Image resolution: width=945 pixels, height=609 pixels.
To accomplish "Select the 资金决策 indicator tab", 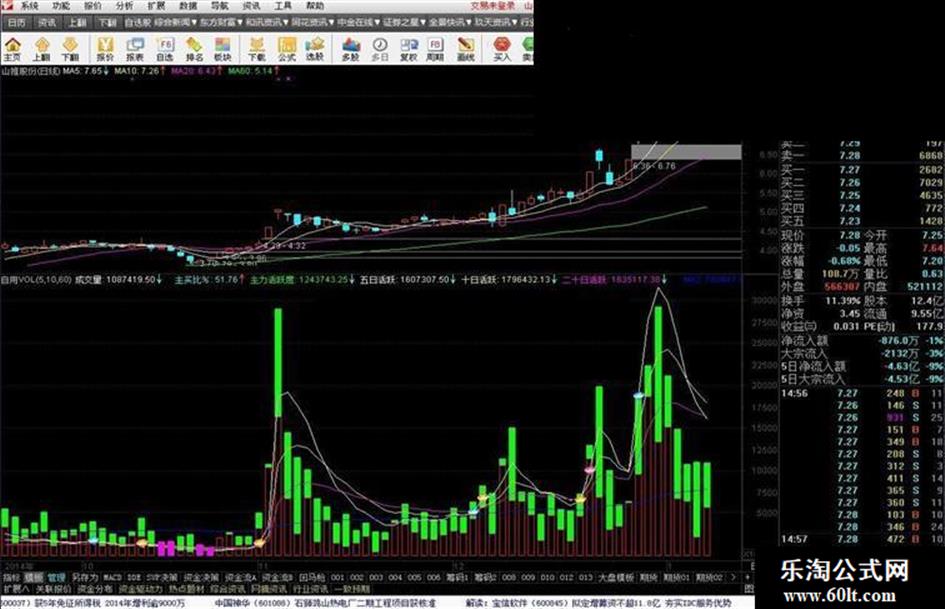I will click(201, 578).
